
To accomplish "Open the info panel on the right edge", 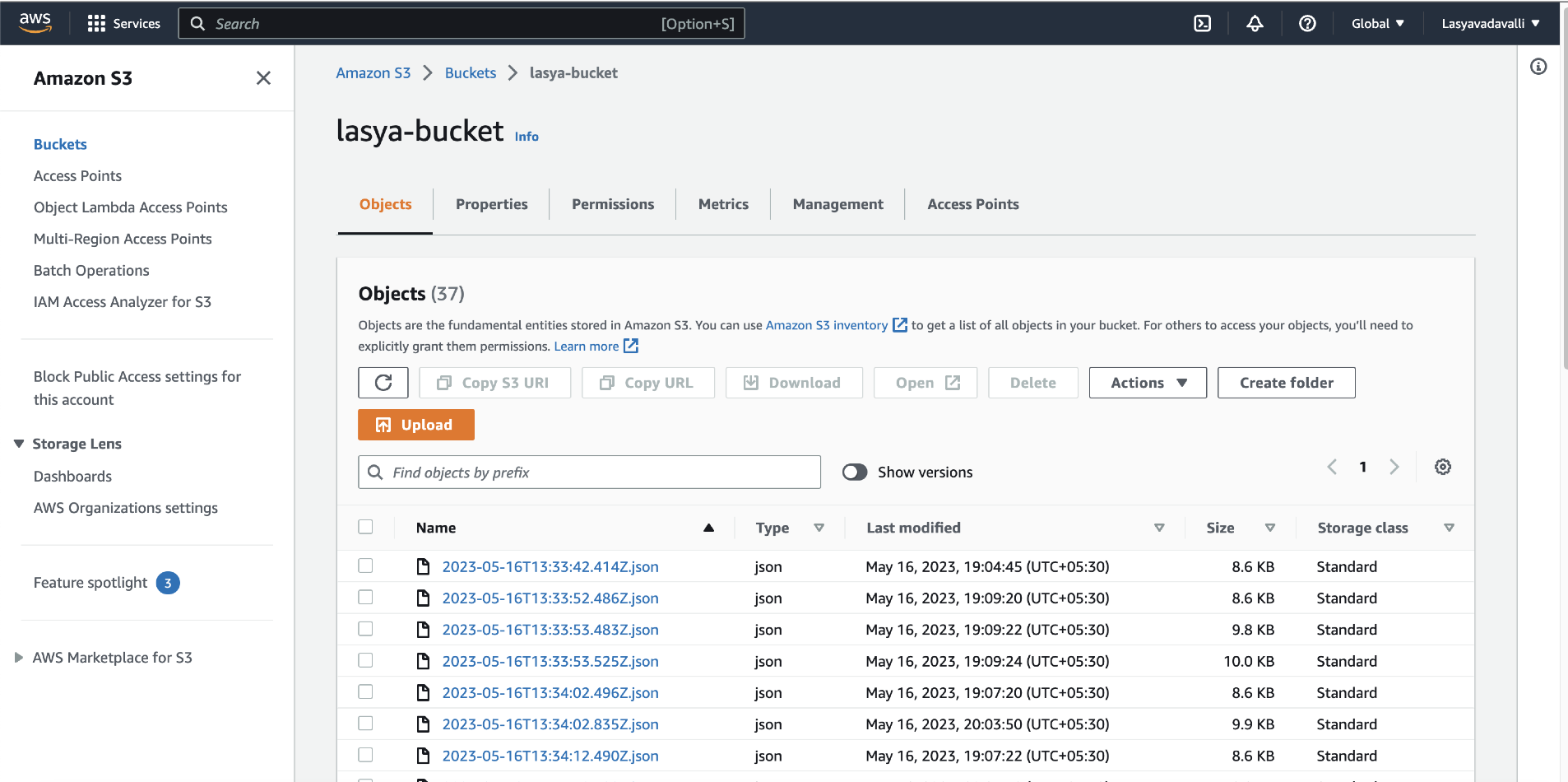I will coord(1539,67).
